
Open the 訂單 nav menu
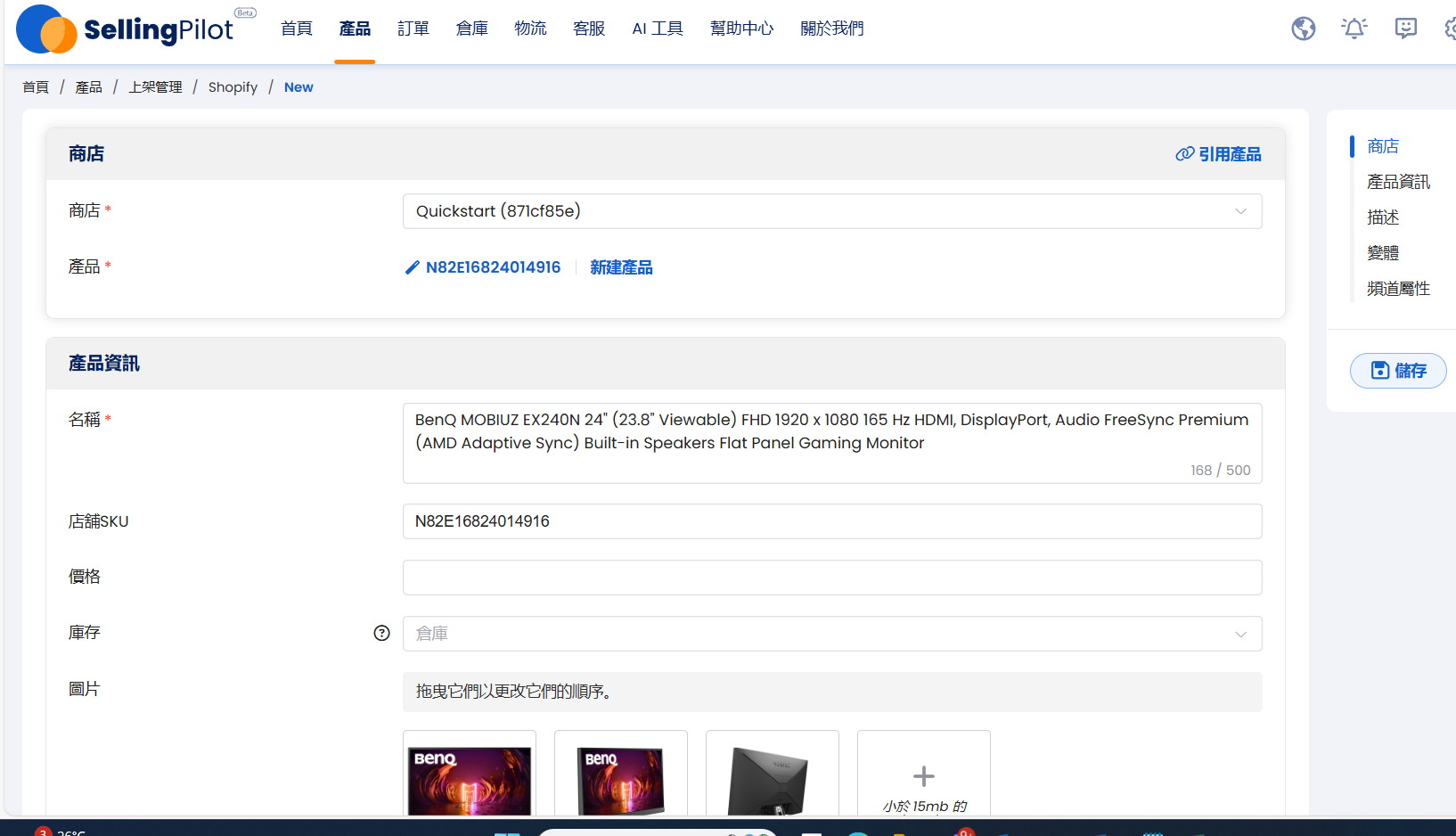[x=413, y=29]
